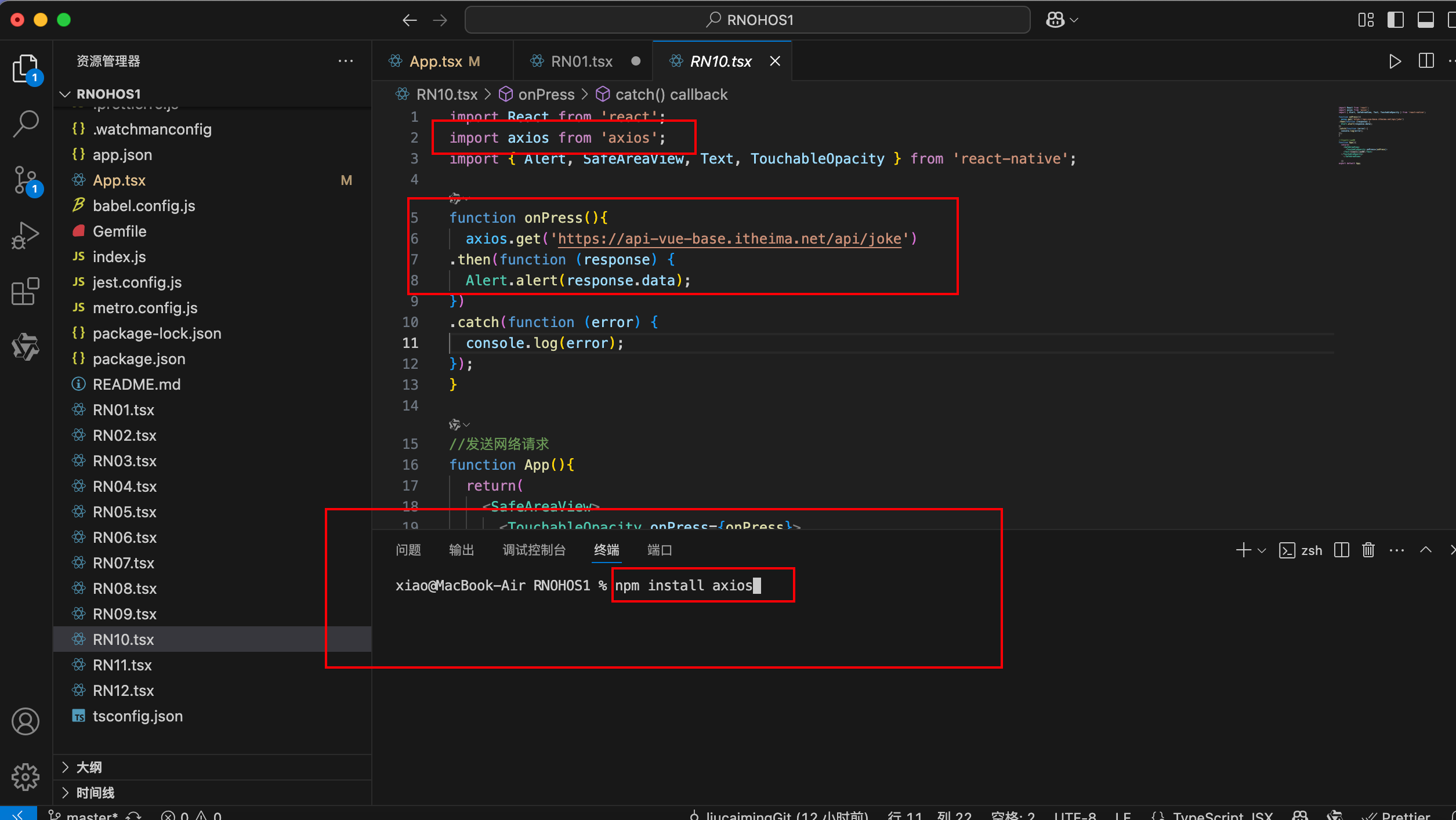Open tsconfig.json in the explorer
Viewport: 1456px width, 820px height.
point(212,716)
